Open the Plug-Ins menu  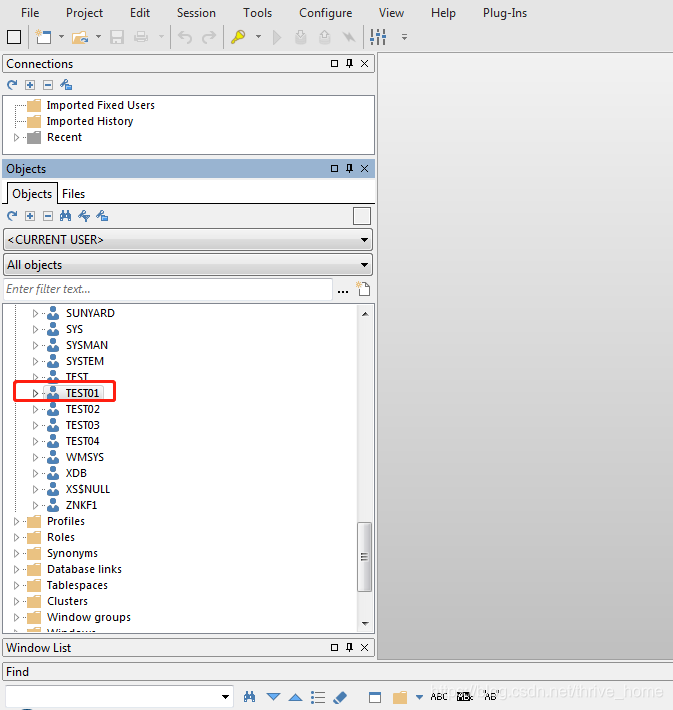click(x=505, y=13)
